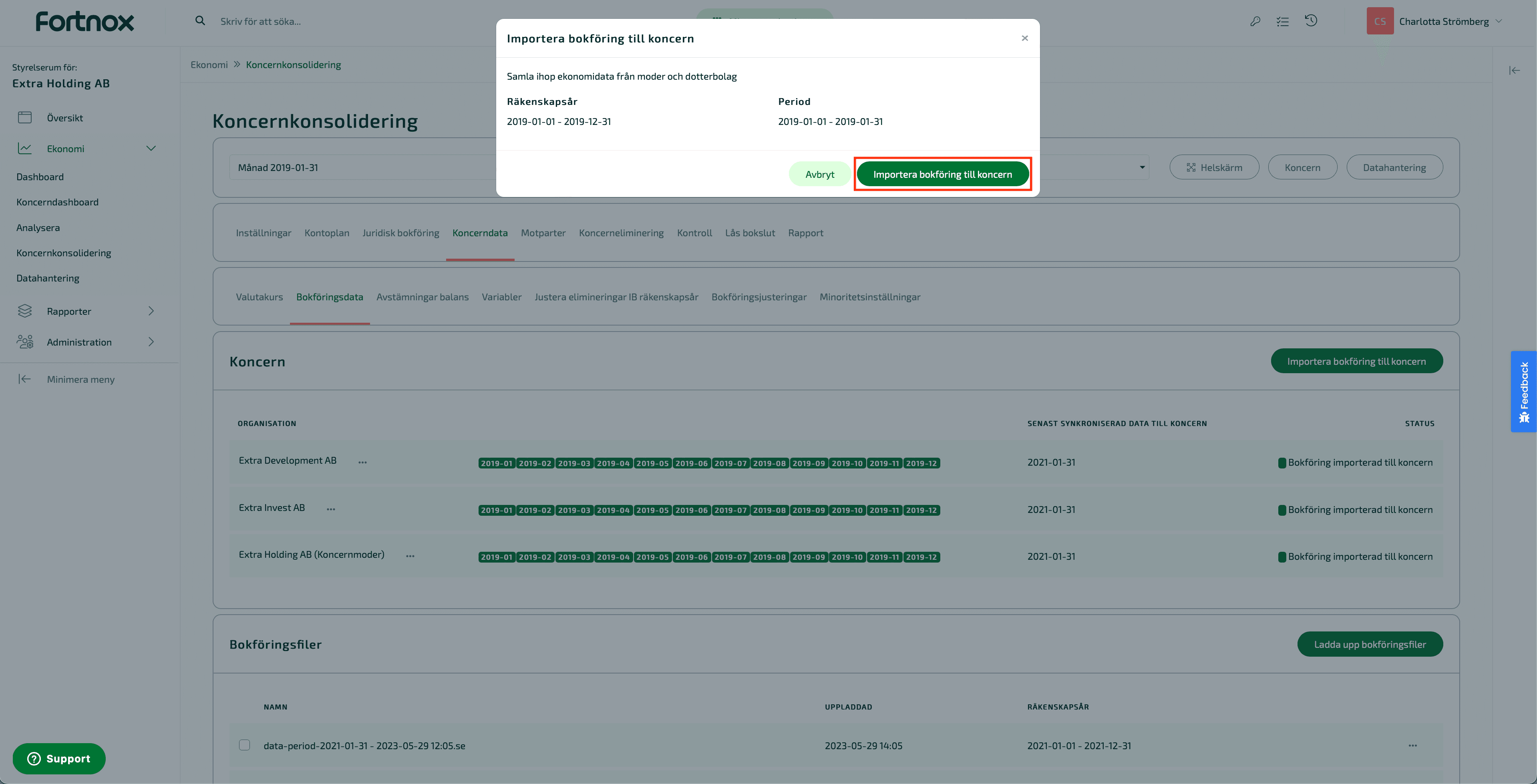Switch to the Motparter tab

[x=543, y=233]
